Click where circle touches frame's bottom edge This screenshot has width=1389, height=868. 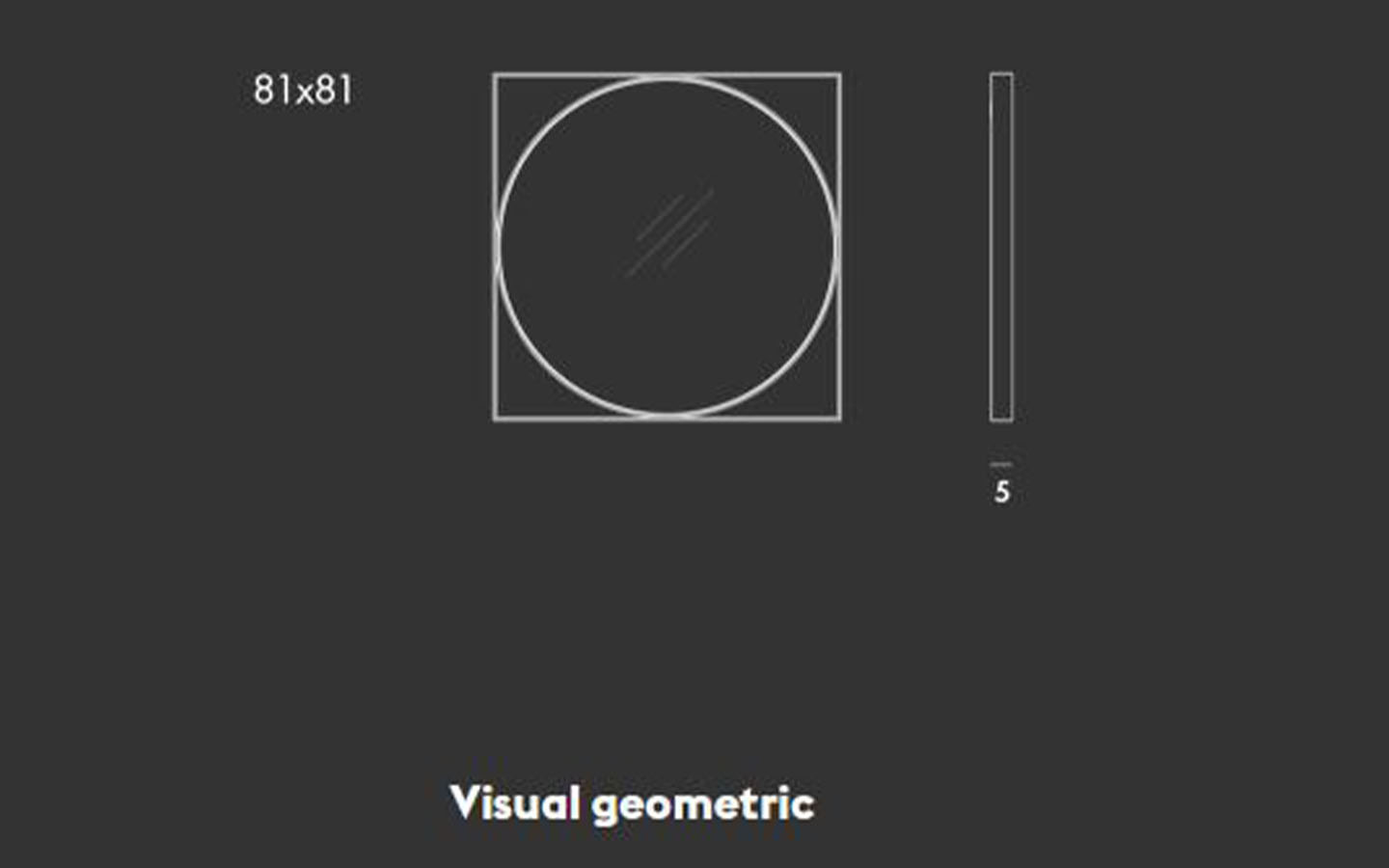[x=667, y=417]
